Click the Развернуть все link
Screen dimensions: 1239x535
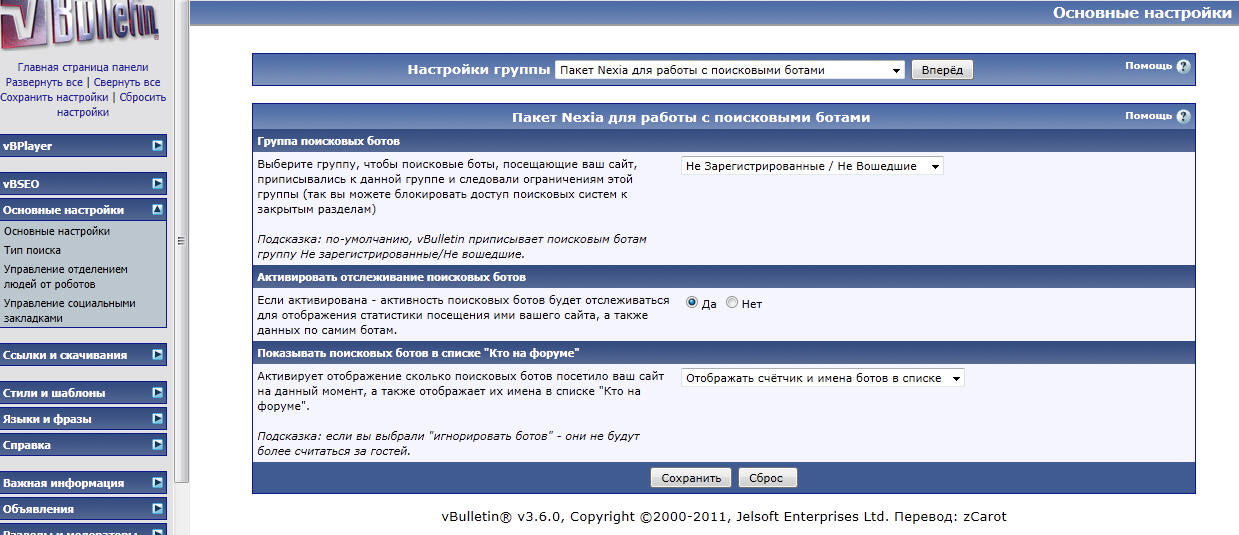[44, 82]
